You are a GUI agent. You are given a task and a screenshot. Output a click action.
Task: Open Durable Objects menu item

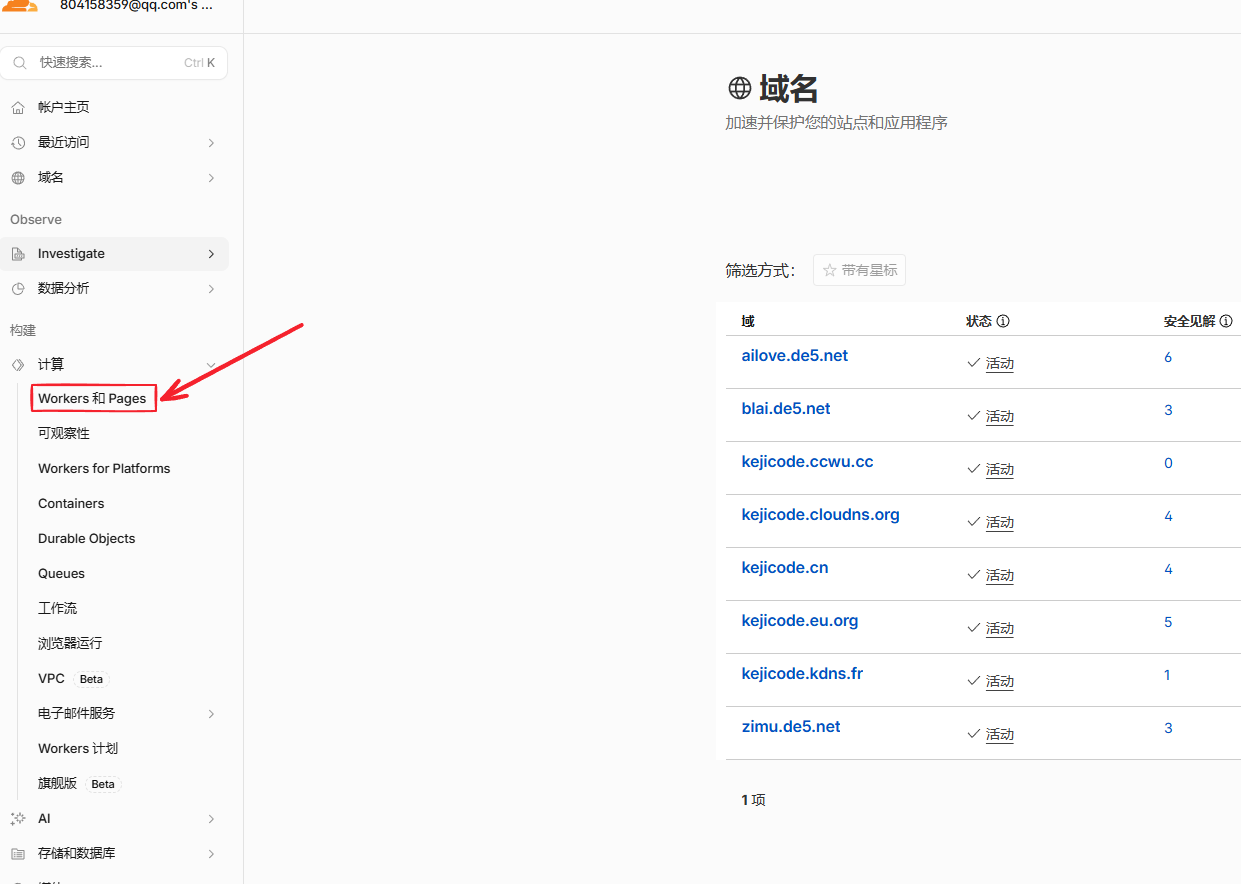(86, 538)
